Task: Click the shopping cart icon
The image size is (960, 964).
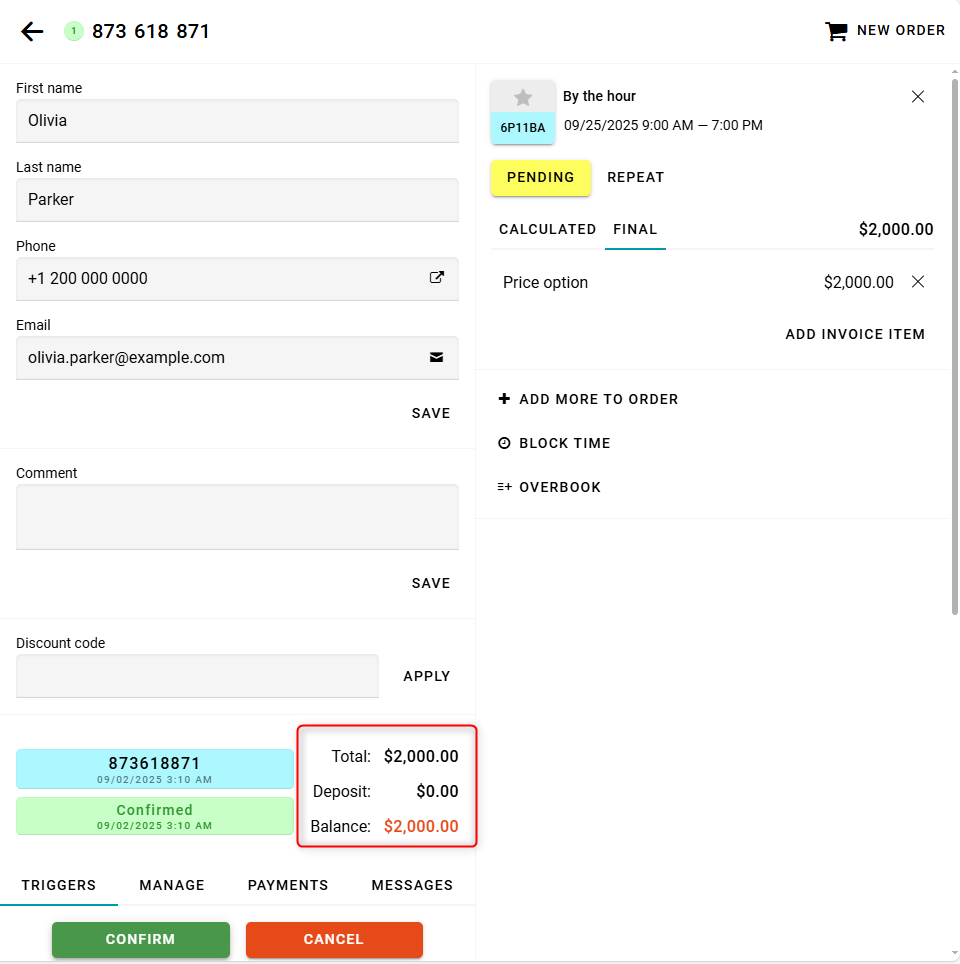Action: 836,31
